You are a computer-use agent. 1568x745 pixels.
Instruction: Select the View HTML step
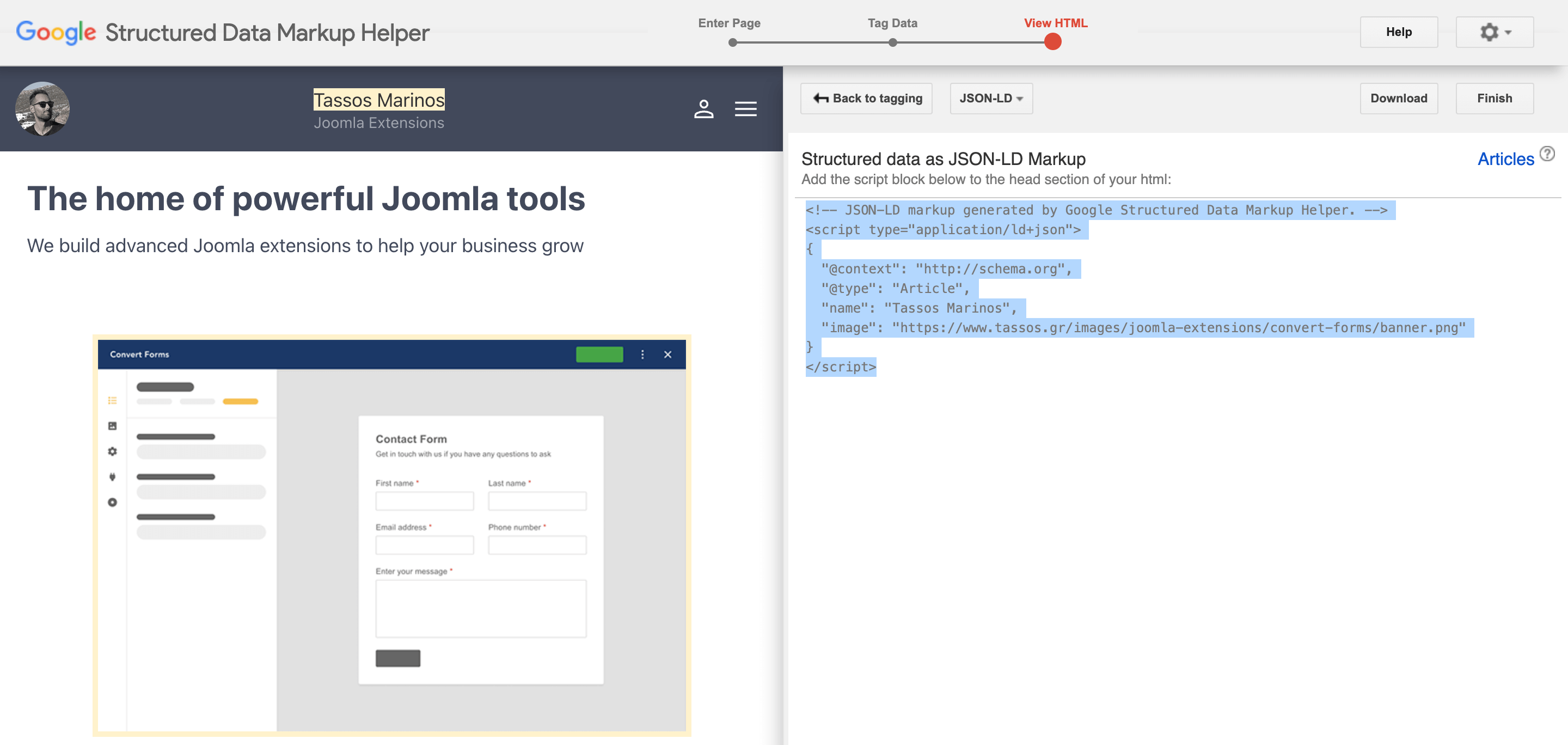click(x=1056, y=23)
